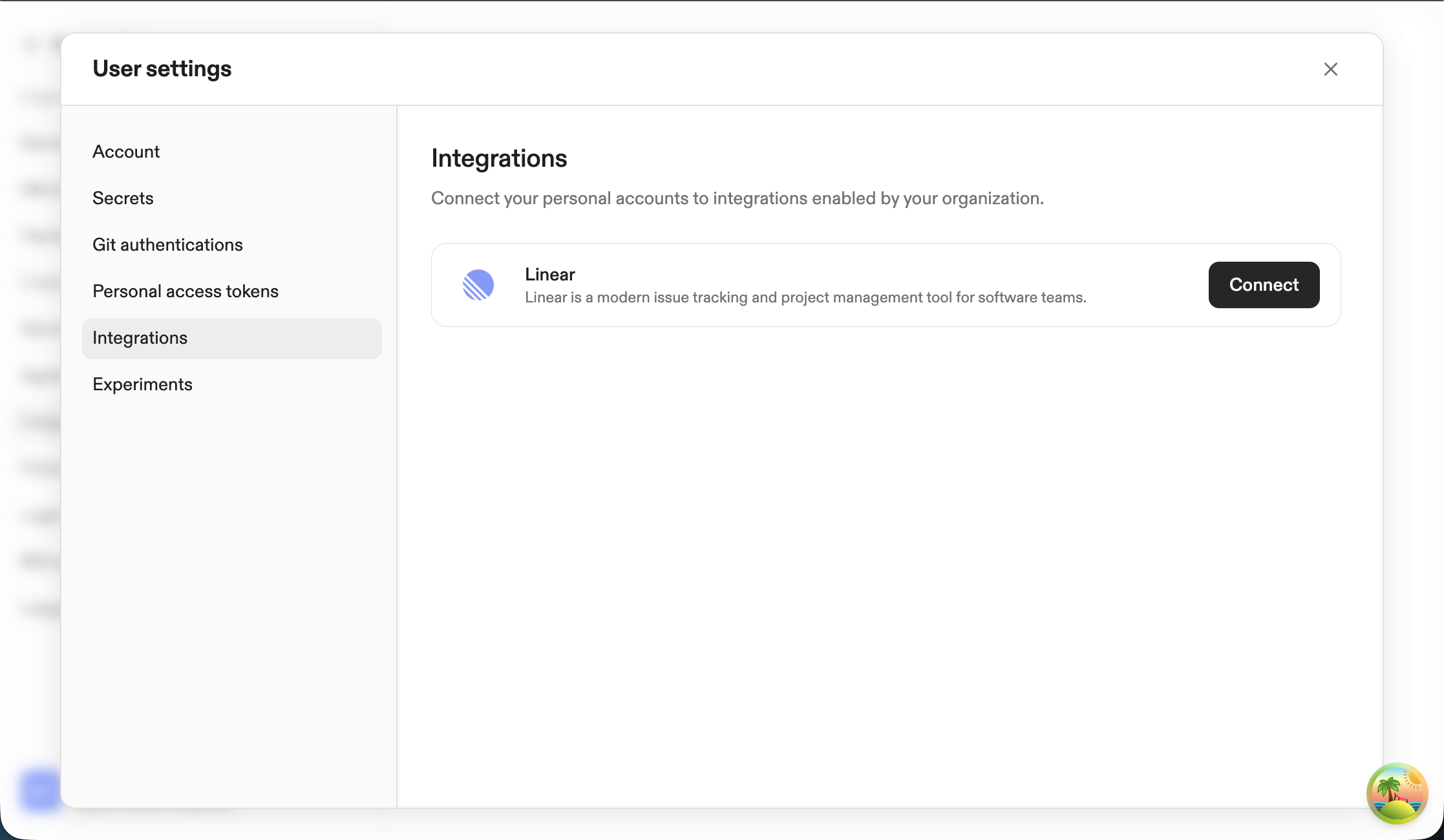Open the Experiments section
1444x840 pixels.
click(142, 384)
